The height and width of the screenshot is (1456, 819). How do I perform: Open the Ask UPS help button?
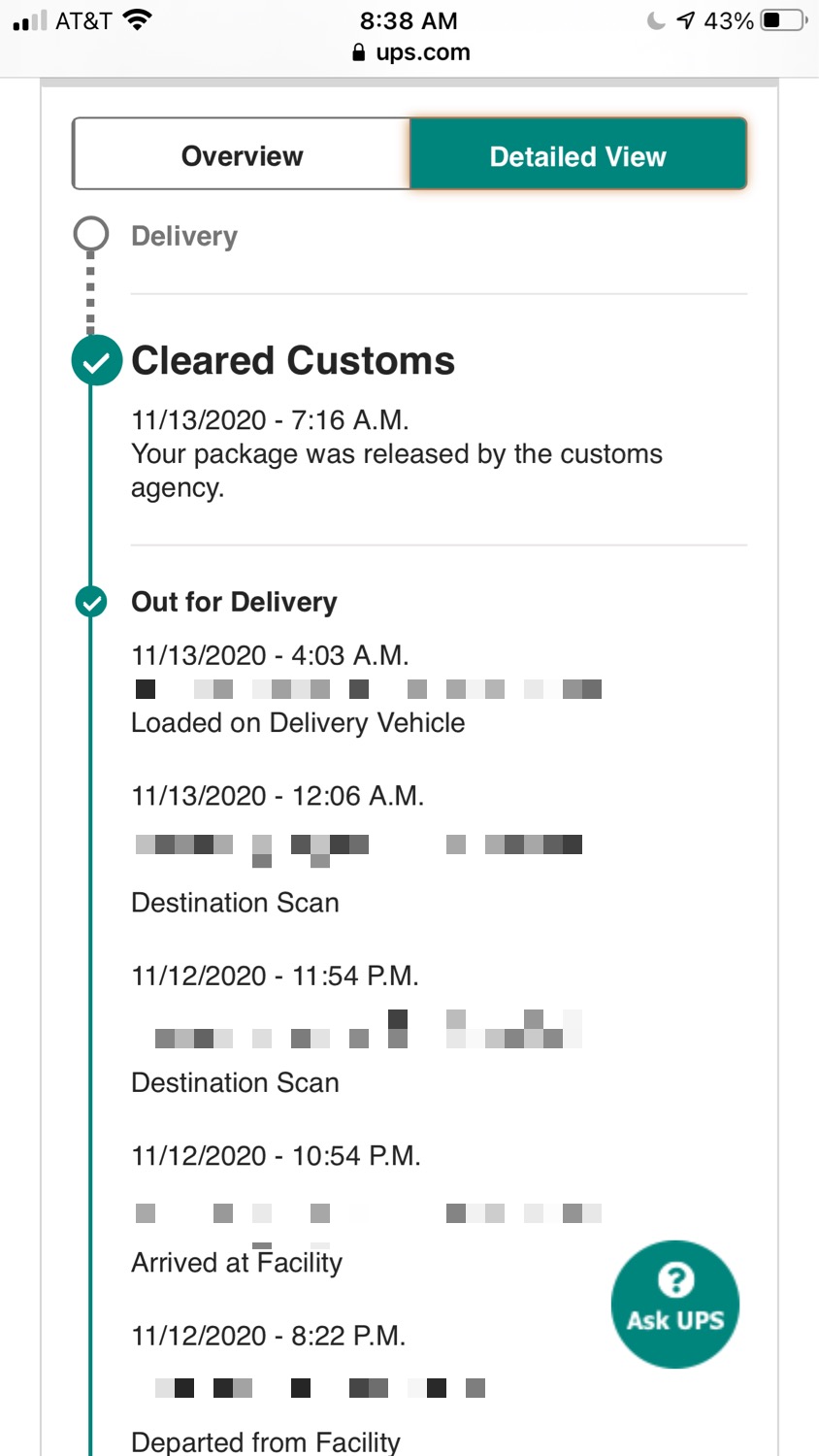tap(674, 1304)
